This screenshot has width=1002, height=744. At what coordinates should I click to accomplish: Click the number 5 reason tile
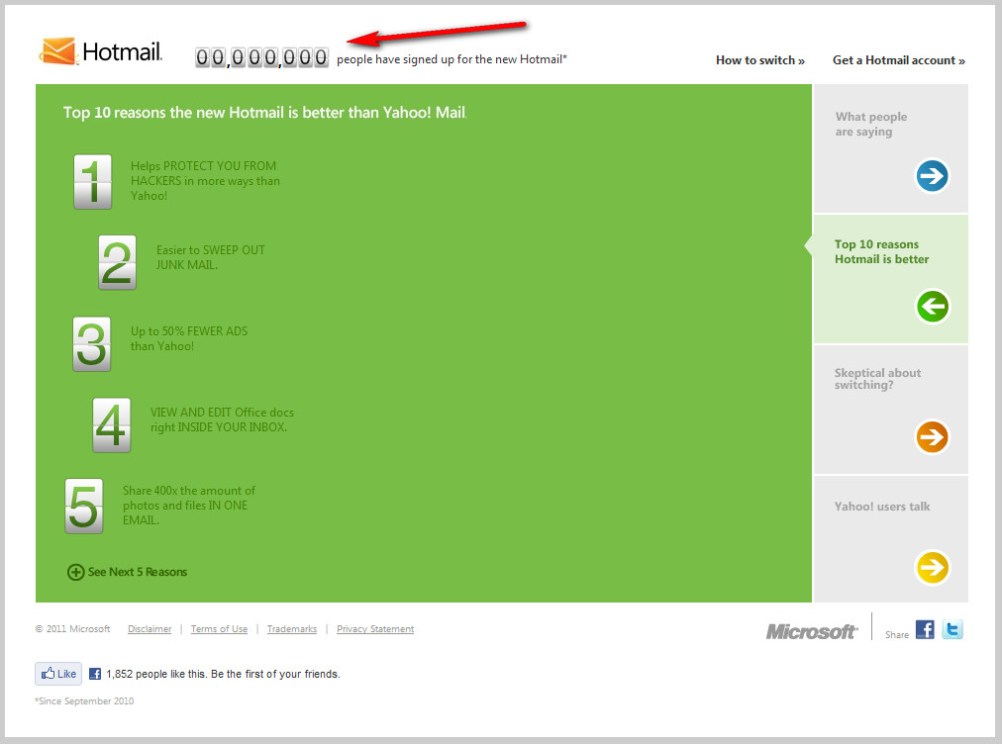coord(84,506)
